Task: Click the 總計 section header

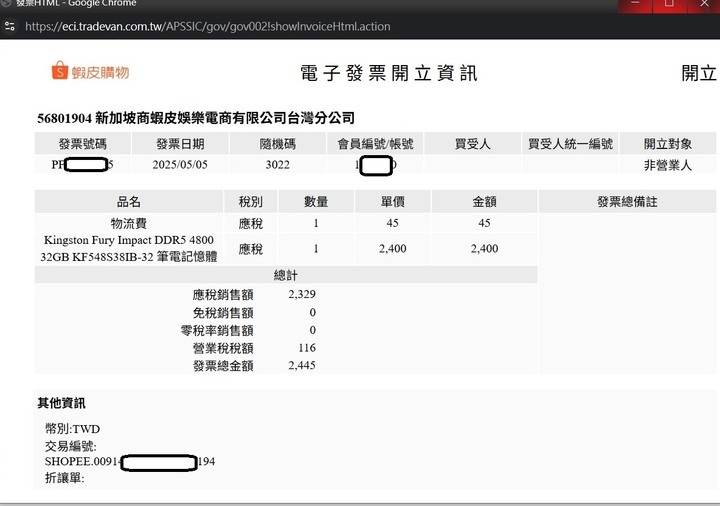Action: [286, 275]
